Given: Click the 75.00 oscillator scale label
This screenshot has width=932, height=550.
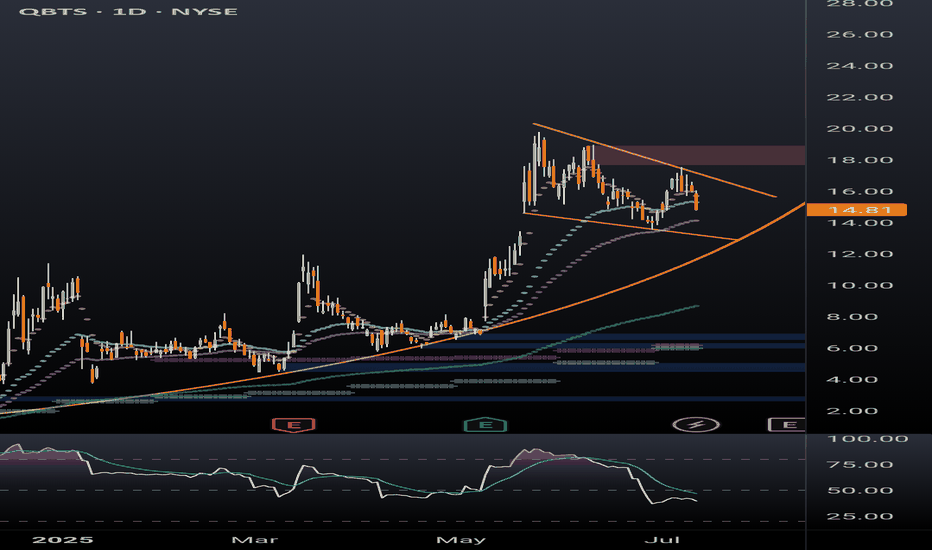Looking at the screenshot, I should 859,464.
